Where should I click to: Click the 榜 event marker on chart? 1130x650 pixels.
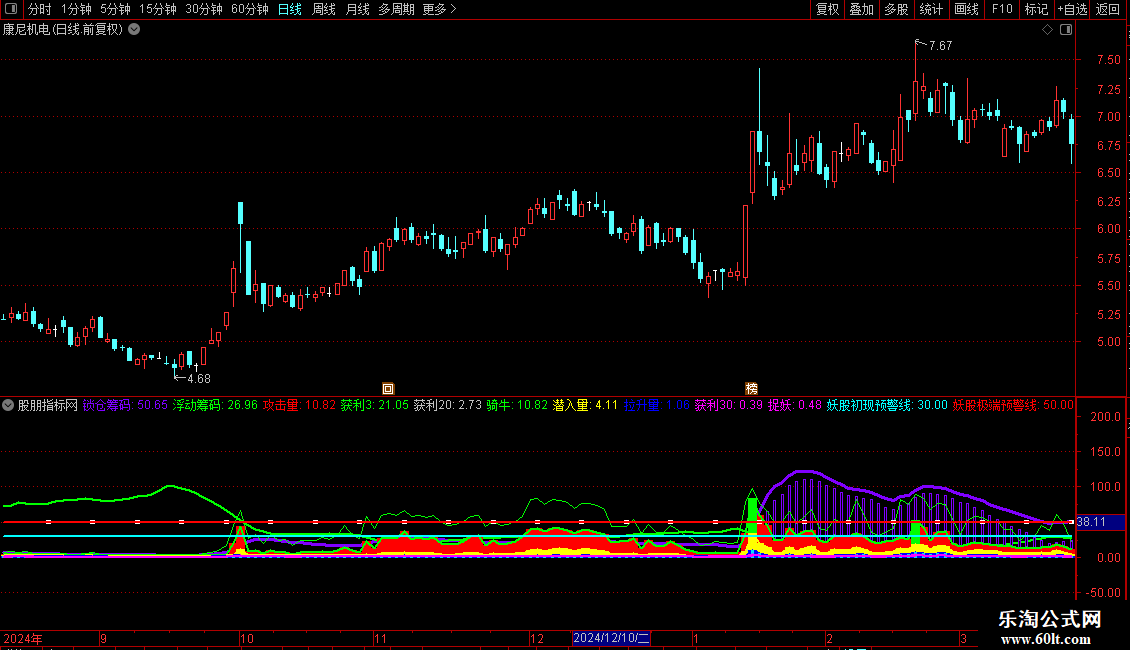point(752,389)
